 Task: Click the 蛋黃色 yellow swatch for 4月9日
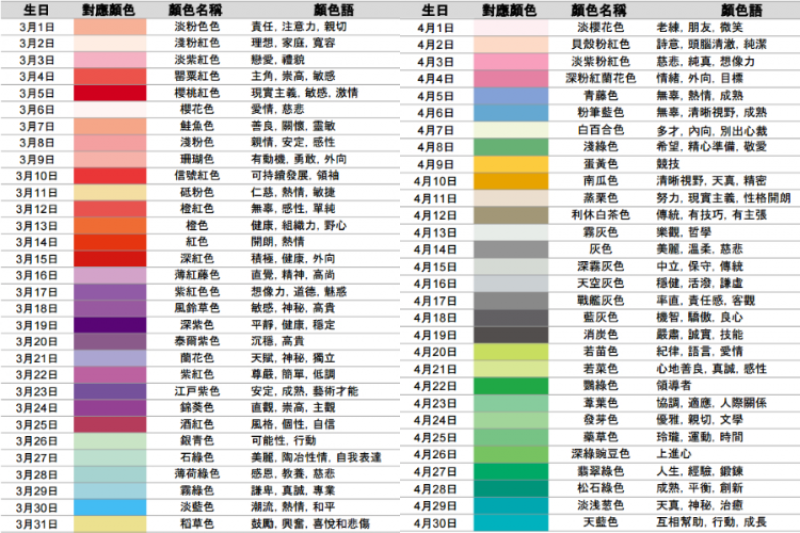512,164
